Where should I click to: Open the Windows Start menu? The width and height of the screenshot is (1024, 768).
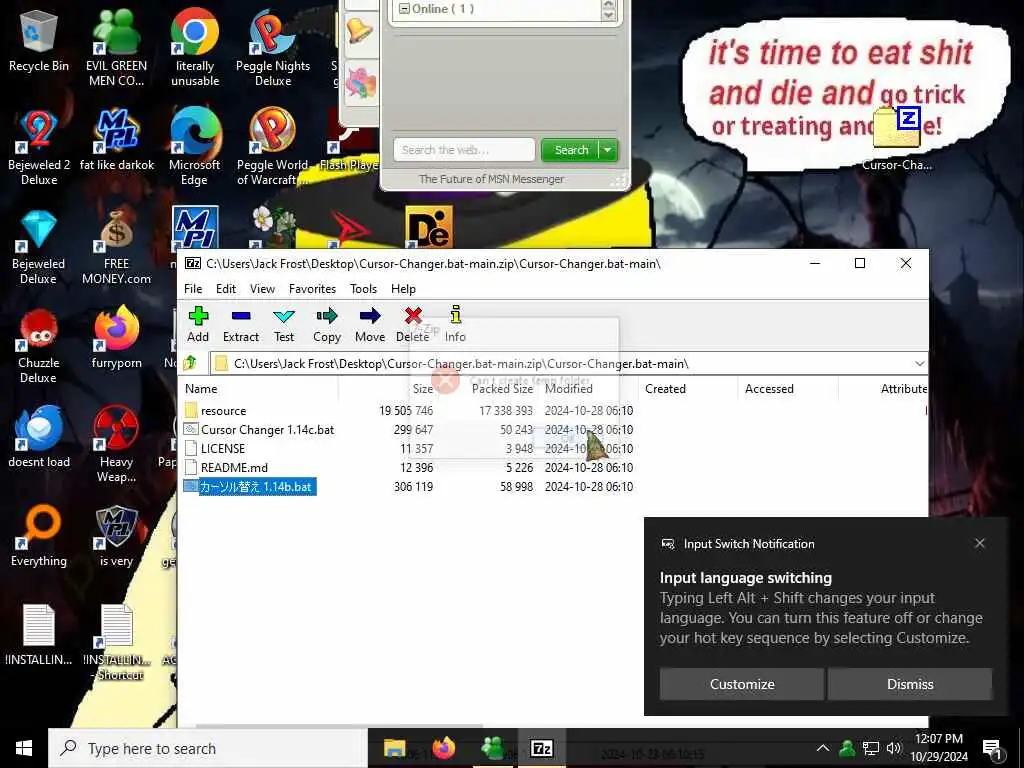24,748
